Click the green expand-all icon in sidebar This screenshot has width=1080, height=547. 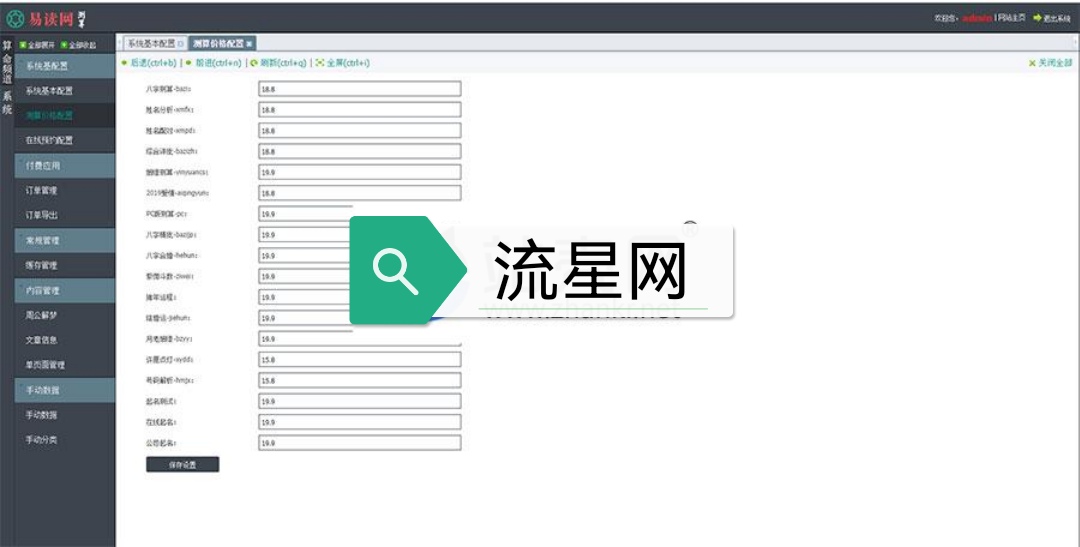23,45
